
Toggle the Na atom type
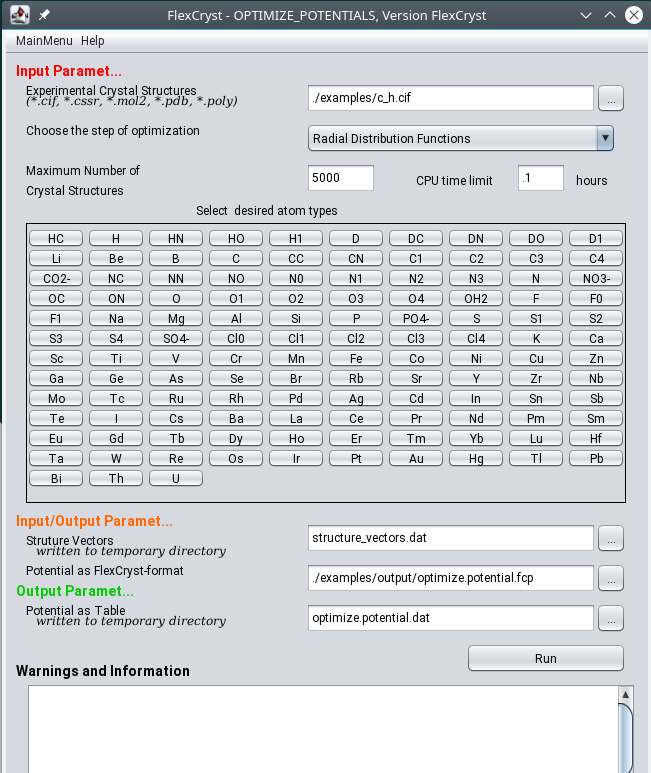116,318
